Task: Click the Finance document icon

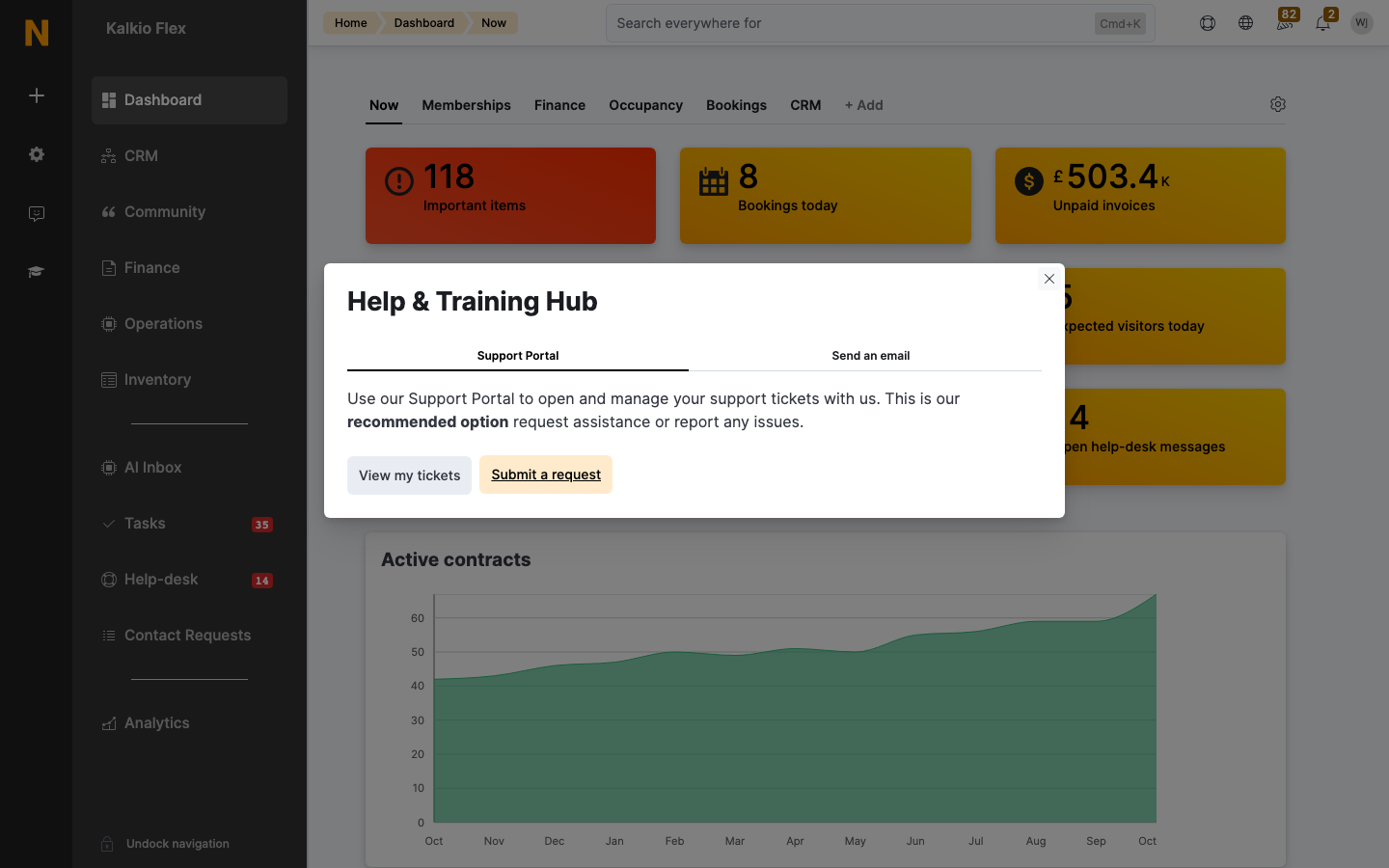Action: coord(109,268)
